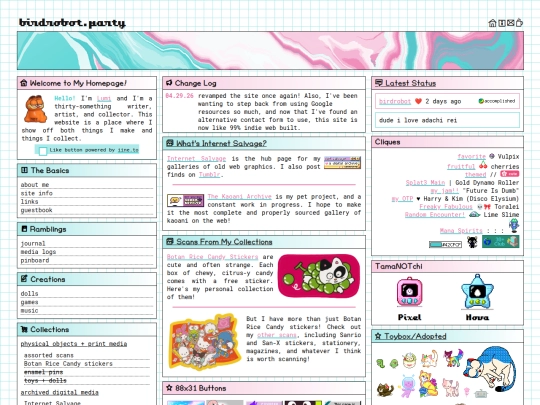Click the dark brown cat adoptable in Toybox
The image size is (540, 405).
point(385,390)
